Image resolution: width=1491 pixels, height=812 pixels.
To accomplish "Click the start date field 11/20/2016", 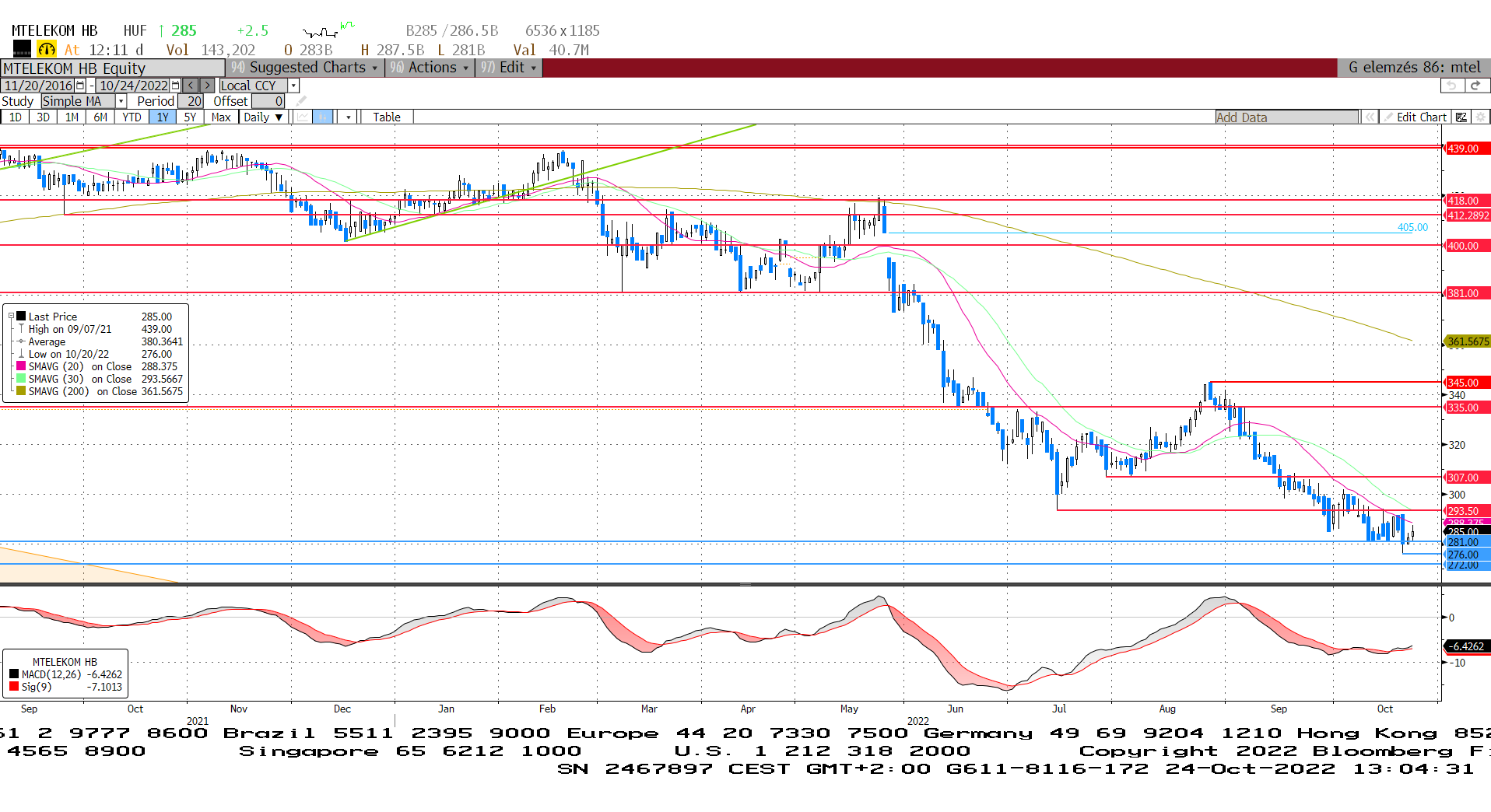I will tap(39, 86).
